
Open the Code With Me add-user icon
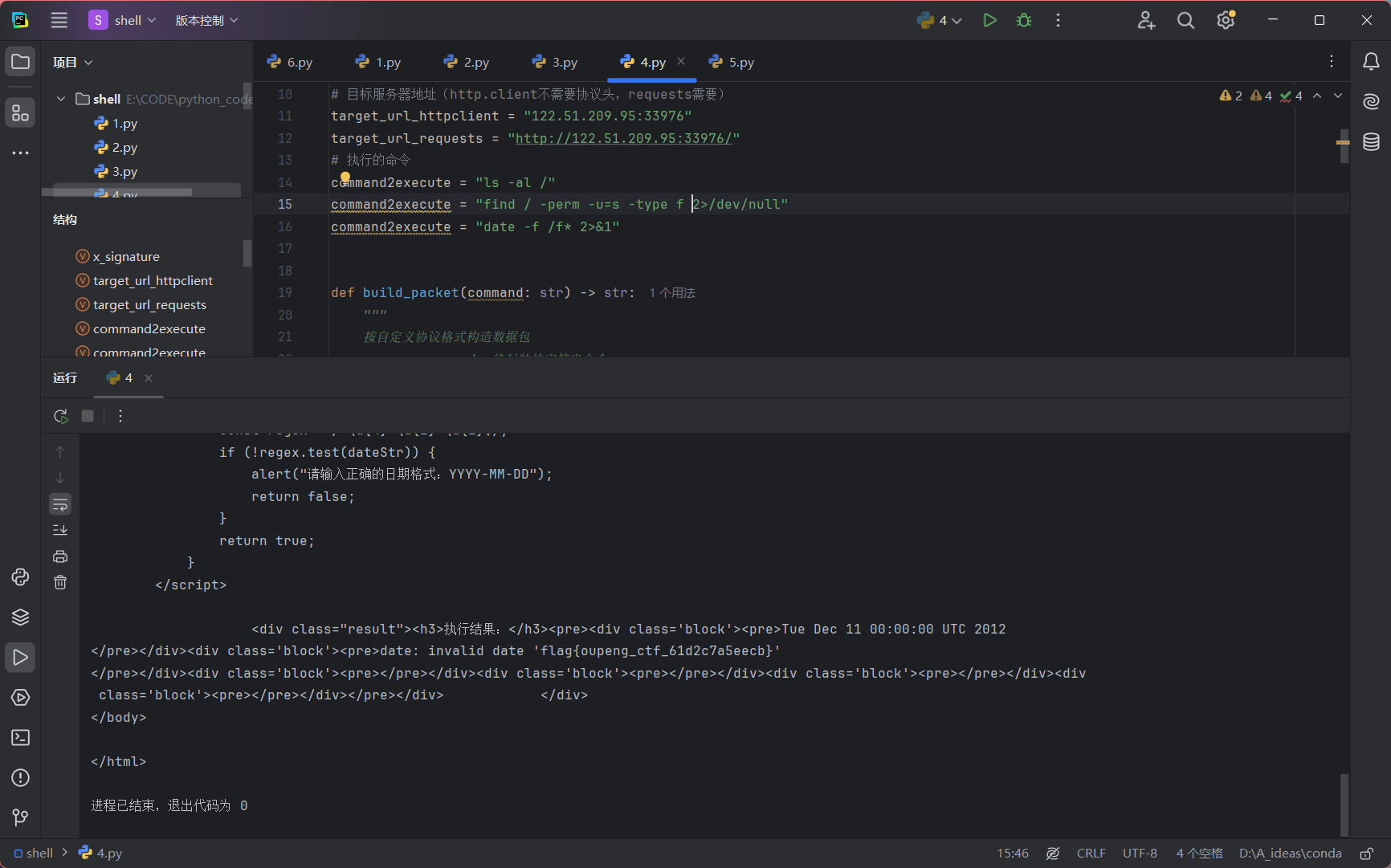coord(1146,20)
